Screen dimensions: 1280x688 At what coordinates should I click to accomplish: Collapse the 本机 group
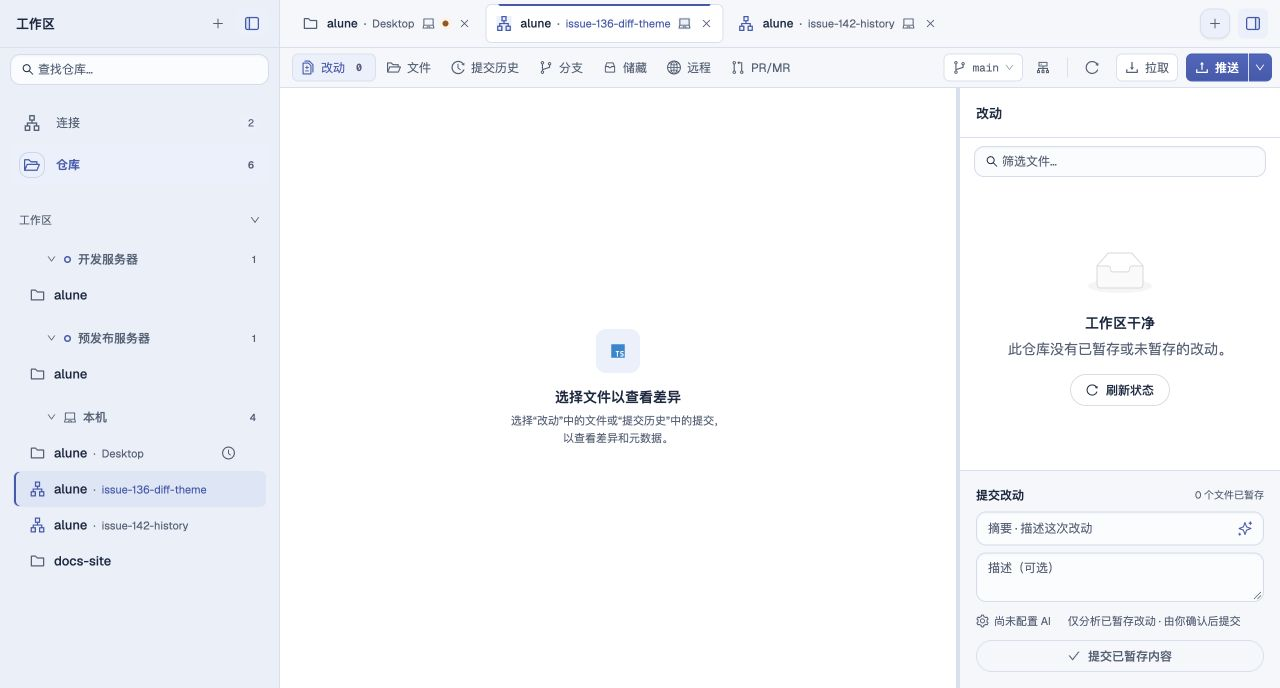[51, 417]
